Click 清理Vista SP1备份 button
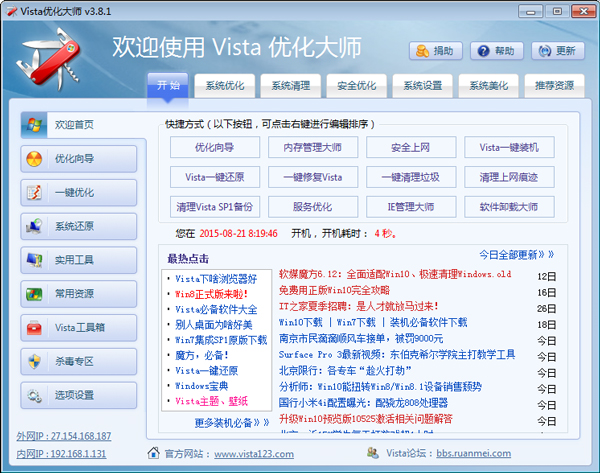The width and height of the screenshot is (600, 473). click(215, 207)
